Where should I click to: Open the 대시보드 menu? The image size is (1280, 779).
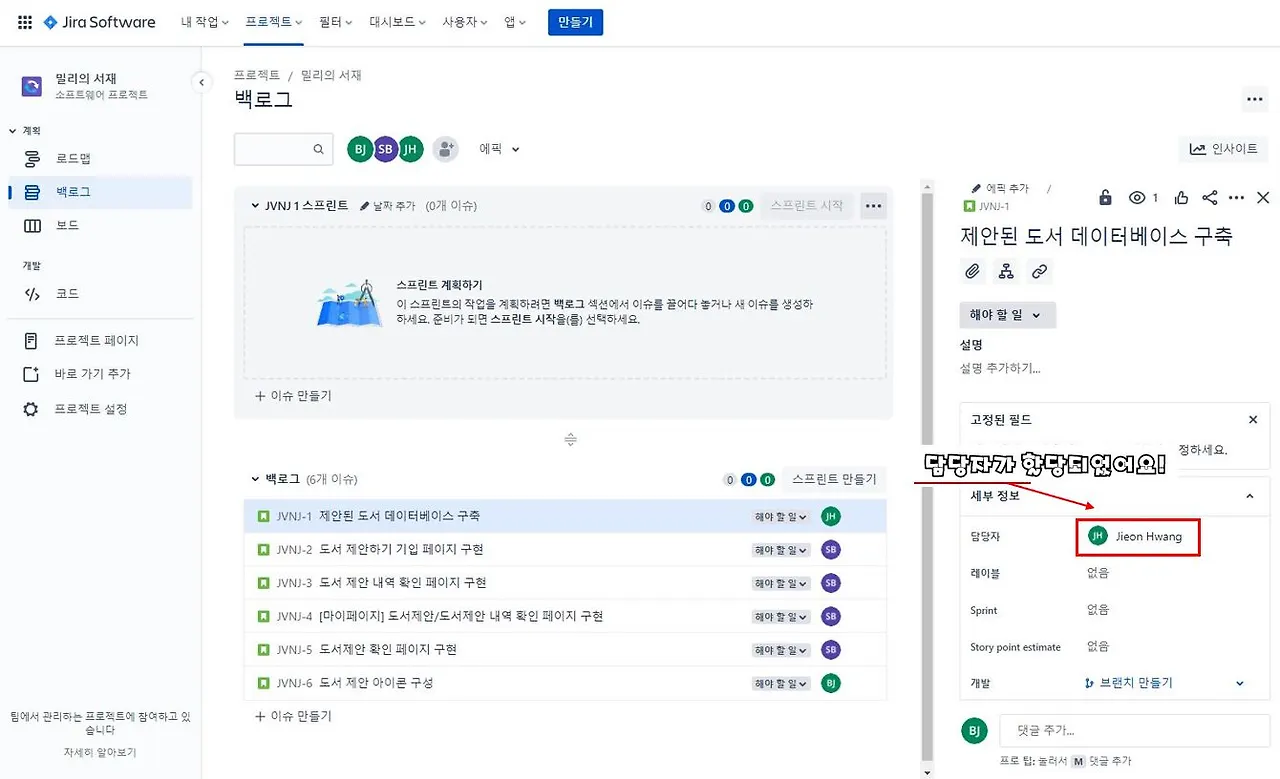pos(394,20)
